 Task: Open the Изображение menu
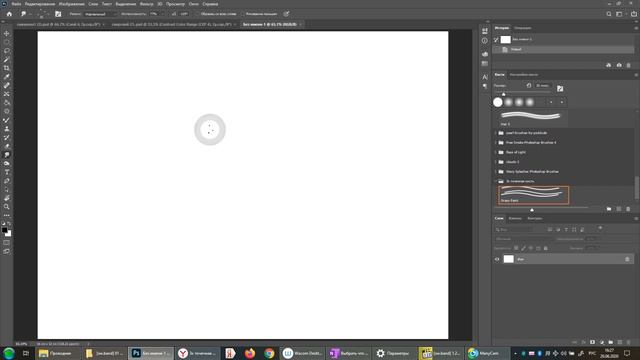71,4
